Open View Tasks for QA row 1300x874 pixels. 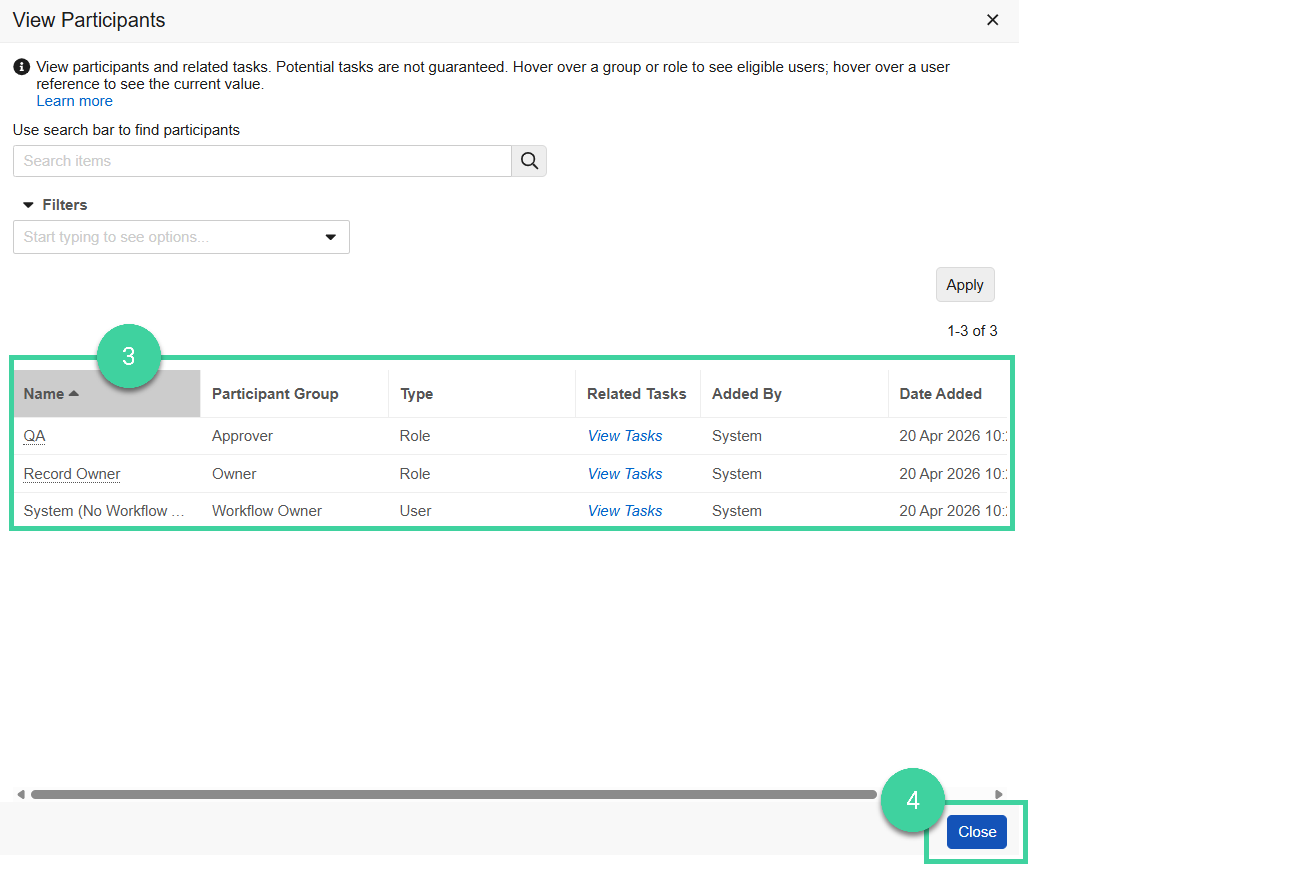click(625, 436)
